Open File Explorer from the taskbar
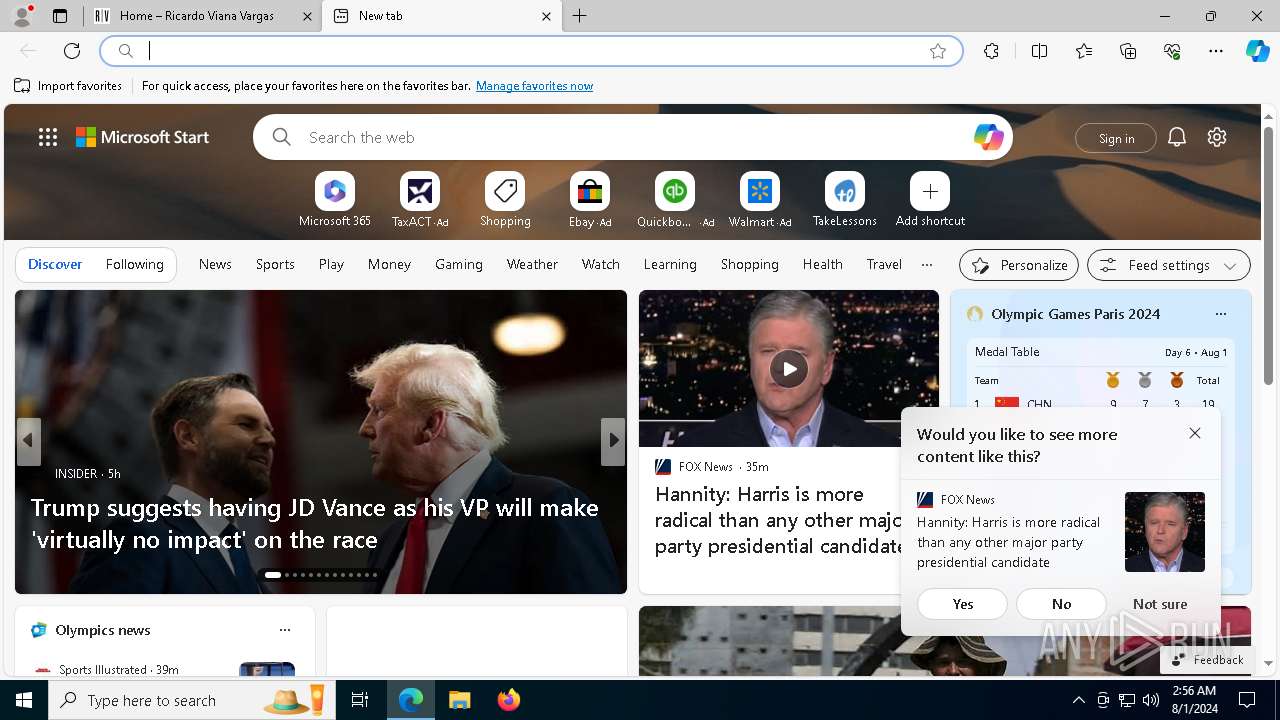 (459, 700)
